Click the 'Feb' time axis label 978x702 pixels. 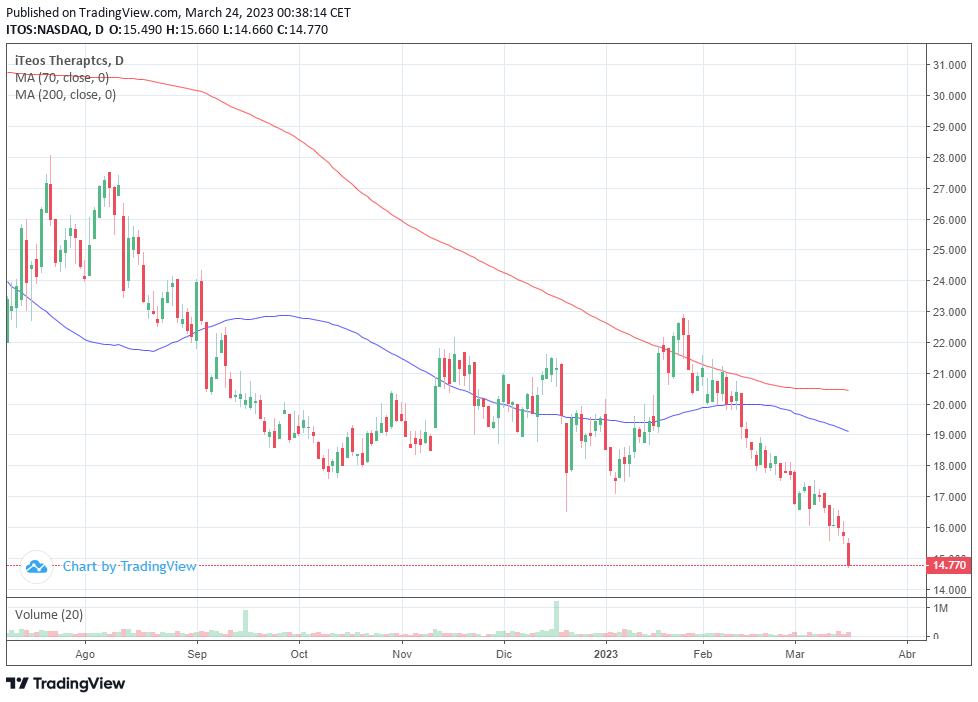(x=703, y=654)
